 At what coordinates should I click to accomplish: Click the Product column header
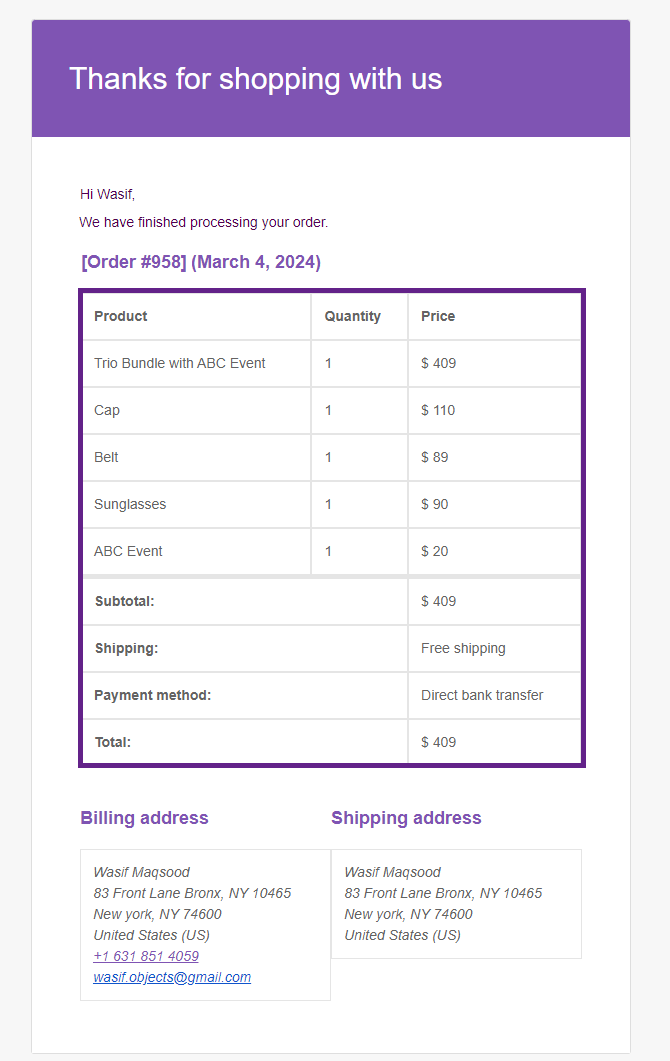[120, 316]
